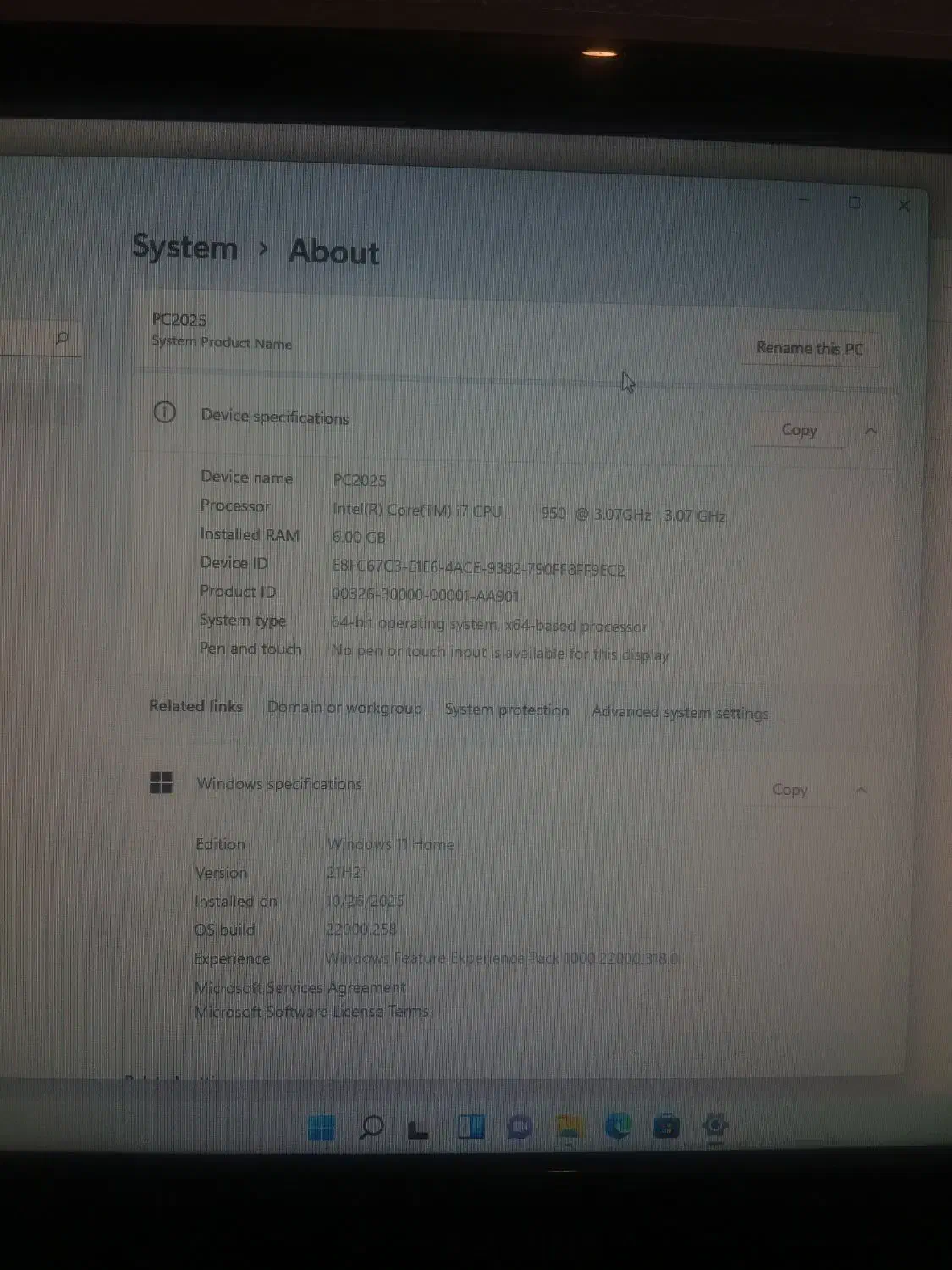
Task: Select the Device ID value E8FC67C3
Action: coord(478,567)
